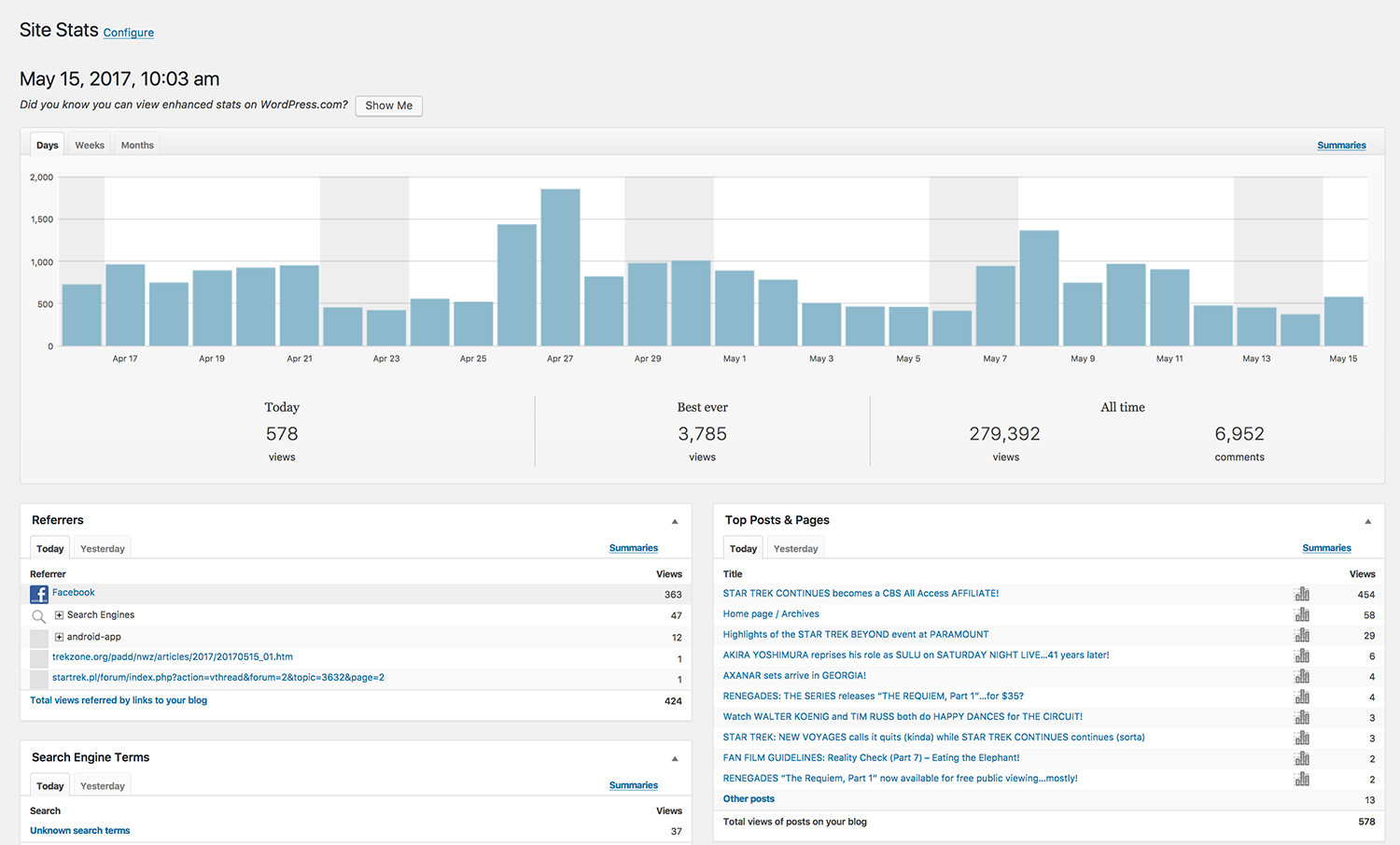
Task: Collapse the Top Posts & Pages panel
Action: [1368, 522]
